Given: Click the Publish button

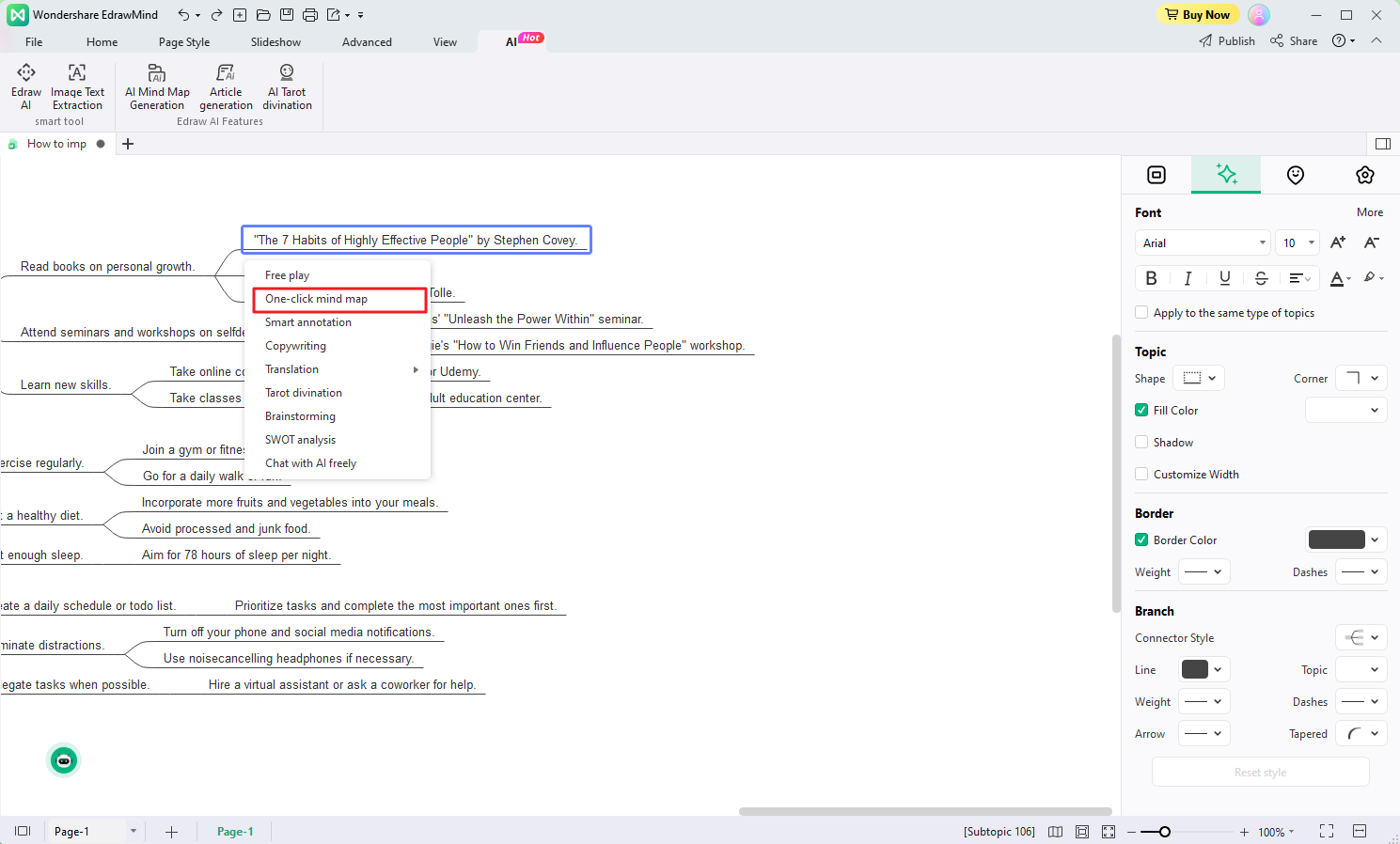Looking at the screenshot, I should pyautogui.click(x=1227, y=41).
